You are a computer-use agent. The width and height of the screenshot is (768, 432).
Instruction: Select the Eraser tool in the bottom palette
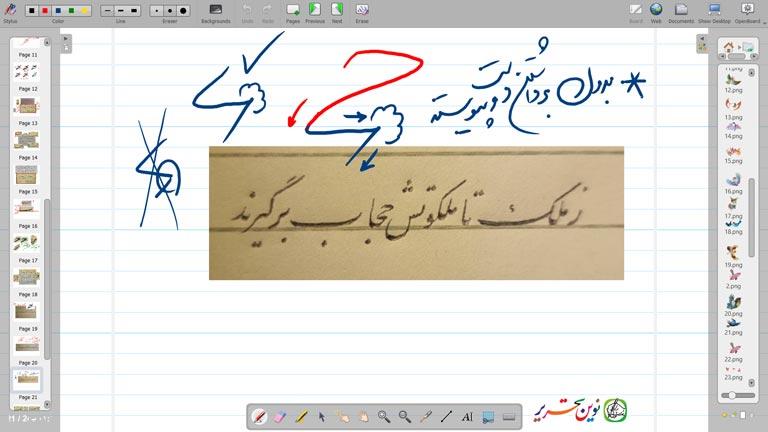pyautogui.click(x=280, y=416)
